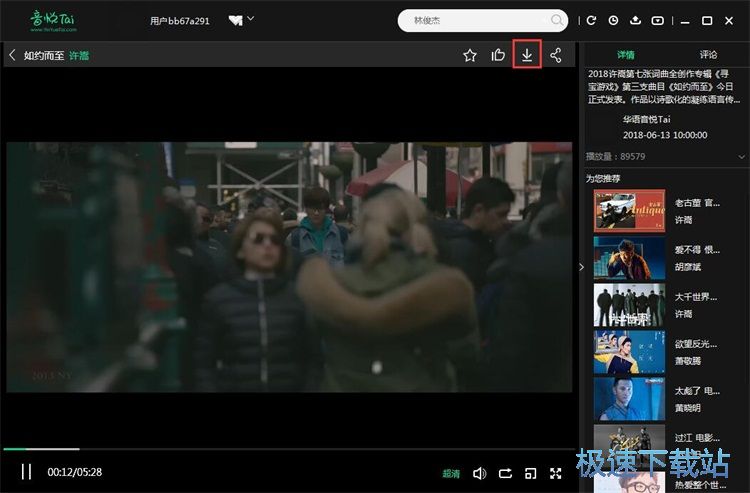This screenshot has width=750, height=493.
Task: Select play count 播放量：89579 text
Action: [x=616, y=157]
